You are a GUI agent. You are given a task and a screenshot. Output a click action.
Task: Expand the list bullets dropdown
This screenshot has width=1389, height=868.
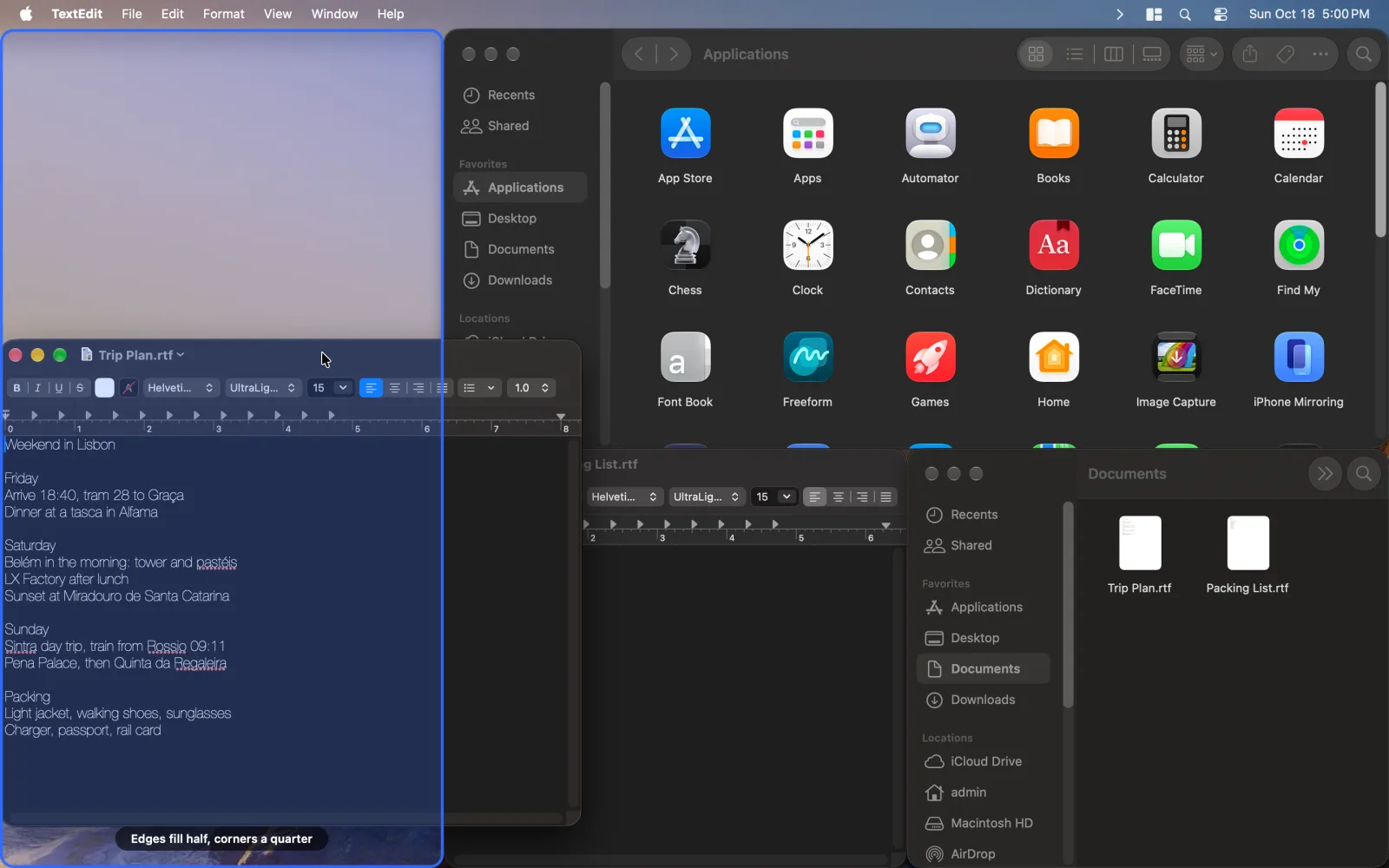point(478,388)
